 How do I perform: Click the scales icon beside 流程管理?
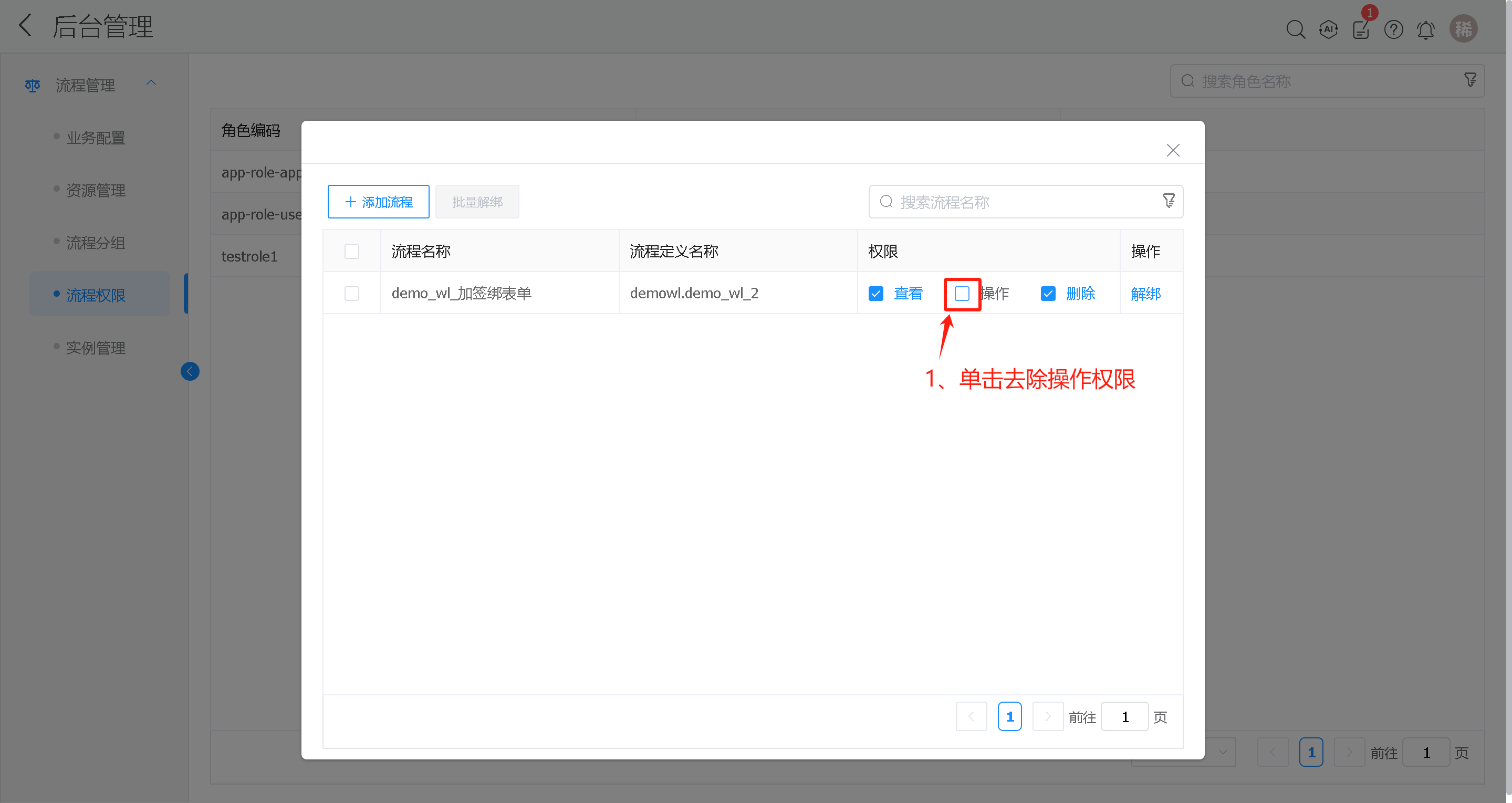point(32,85)
